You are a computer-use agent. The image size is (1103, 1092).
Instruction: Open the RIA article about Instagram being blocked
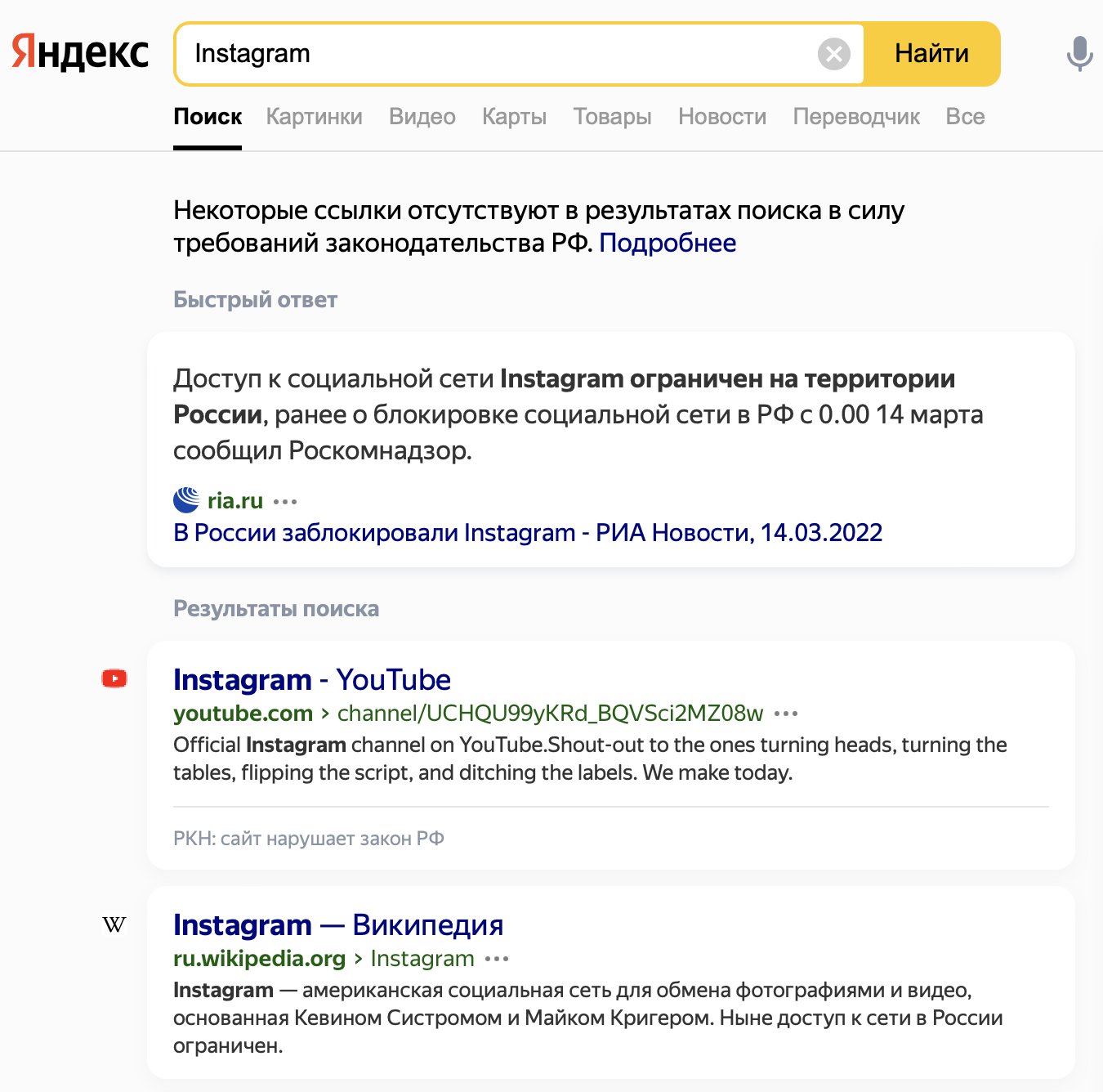(x=528, y=533)
